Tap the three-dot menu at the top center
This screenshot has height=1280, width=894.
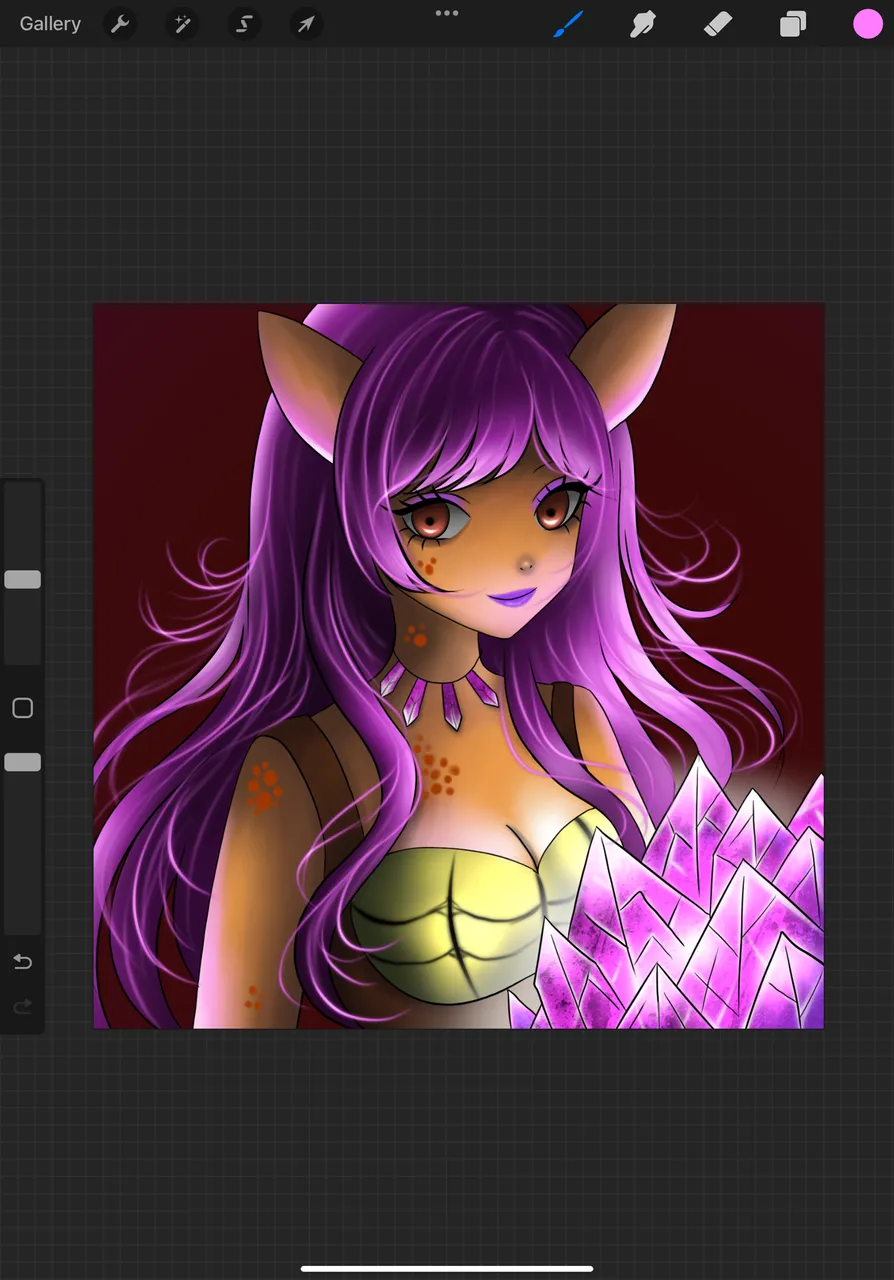pos(447,13)
